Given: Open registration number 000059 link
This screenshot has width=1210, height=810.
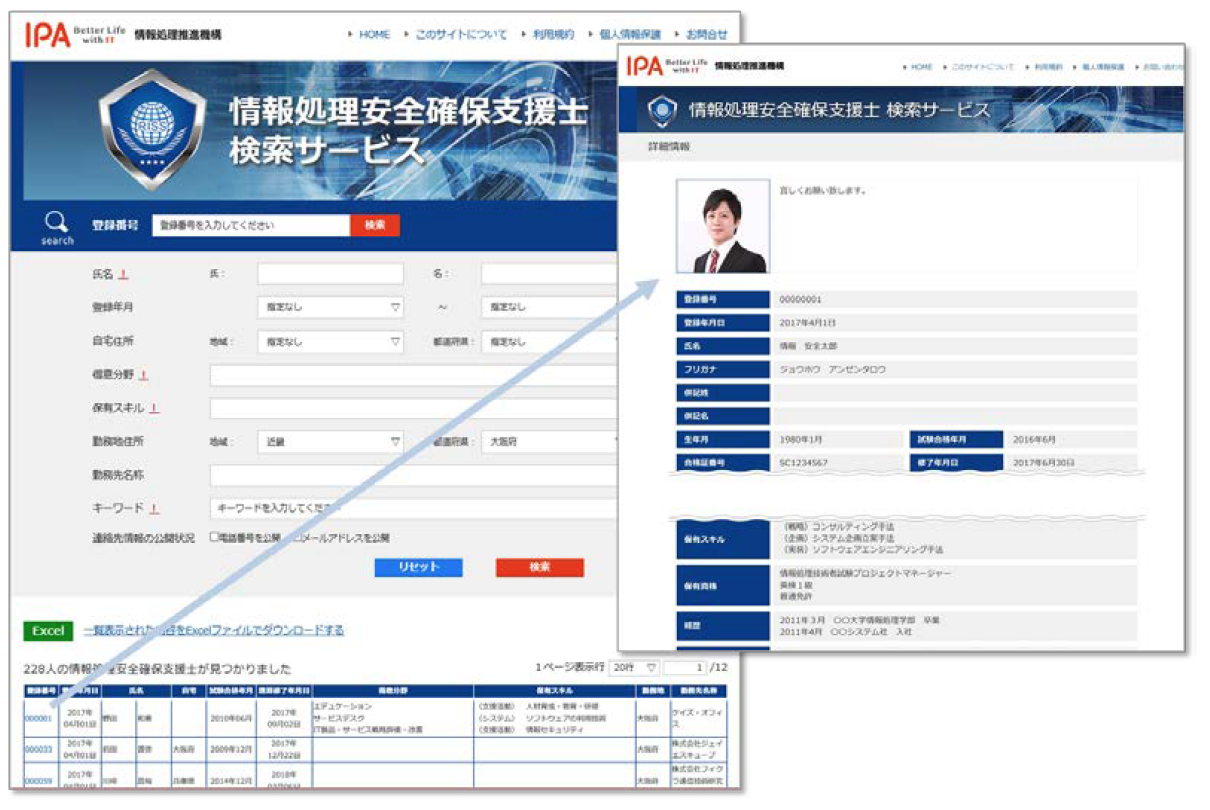Looking at the screenshot, I should click(38, 780).
